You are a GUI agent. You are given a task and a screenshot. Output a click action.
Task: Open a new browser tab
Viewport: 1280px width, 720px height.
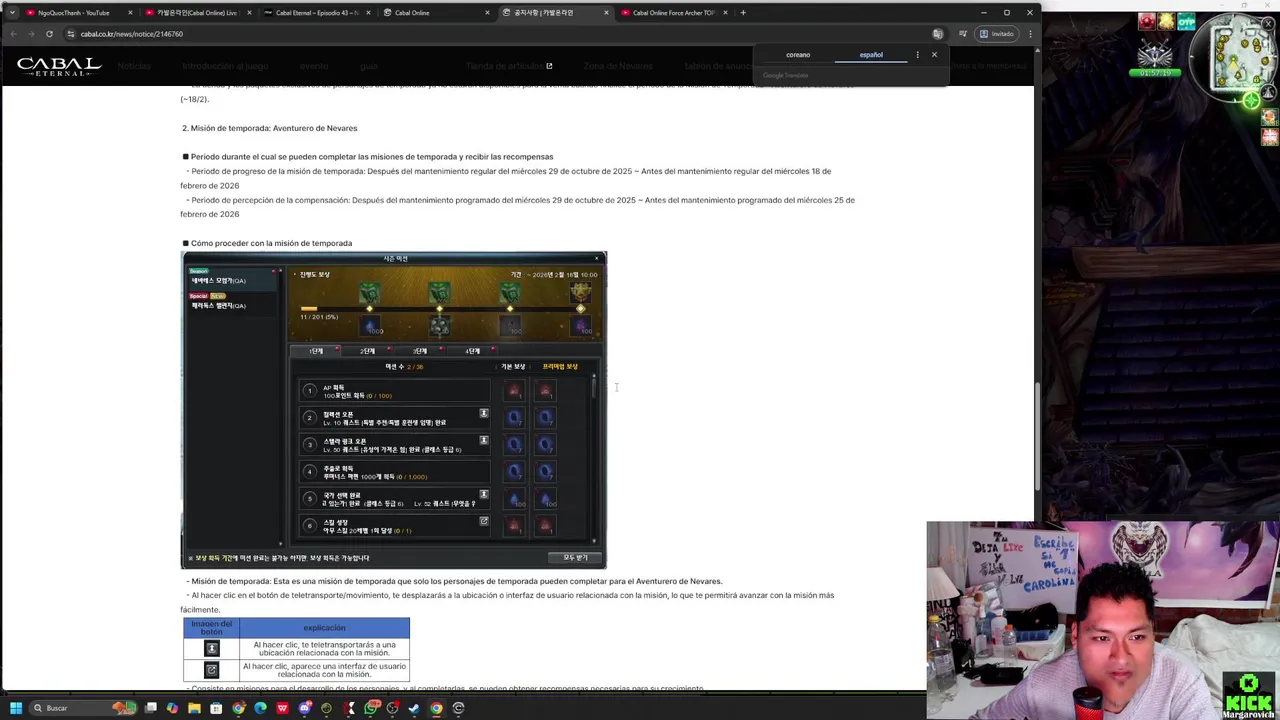(742, 13)
